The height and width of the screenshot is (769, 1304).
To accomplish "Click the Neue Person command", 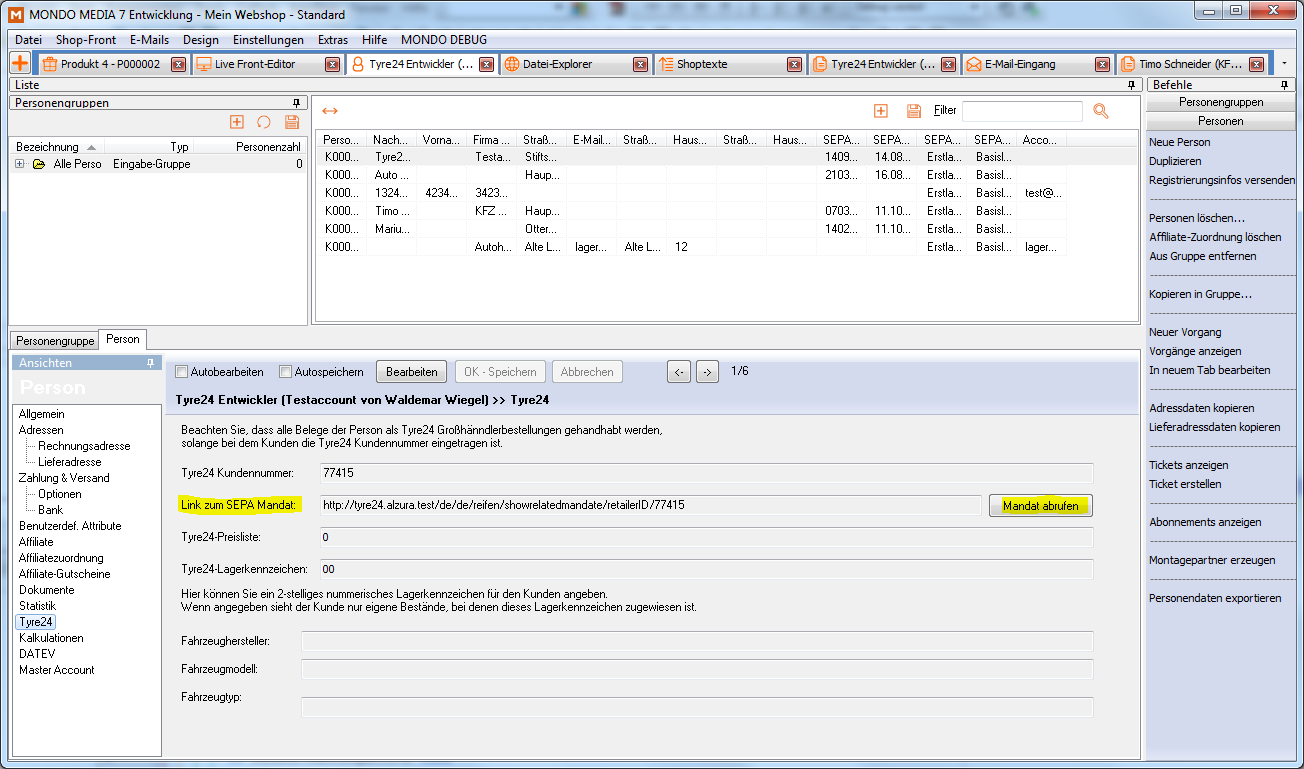I will pyautogui.click(x=1180, y=142).
